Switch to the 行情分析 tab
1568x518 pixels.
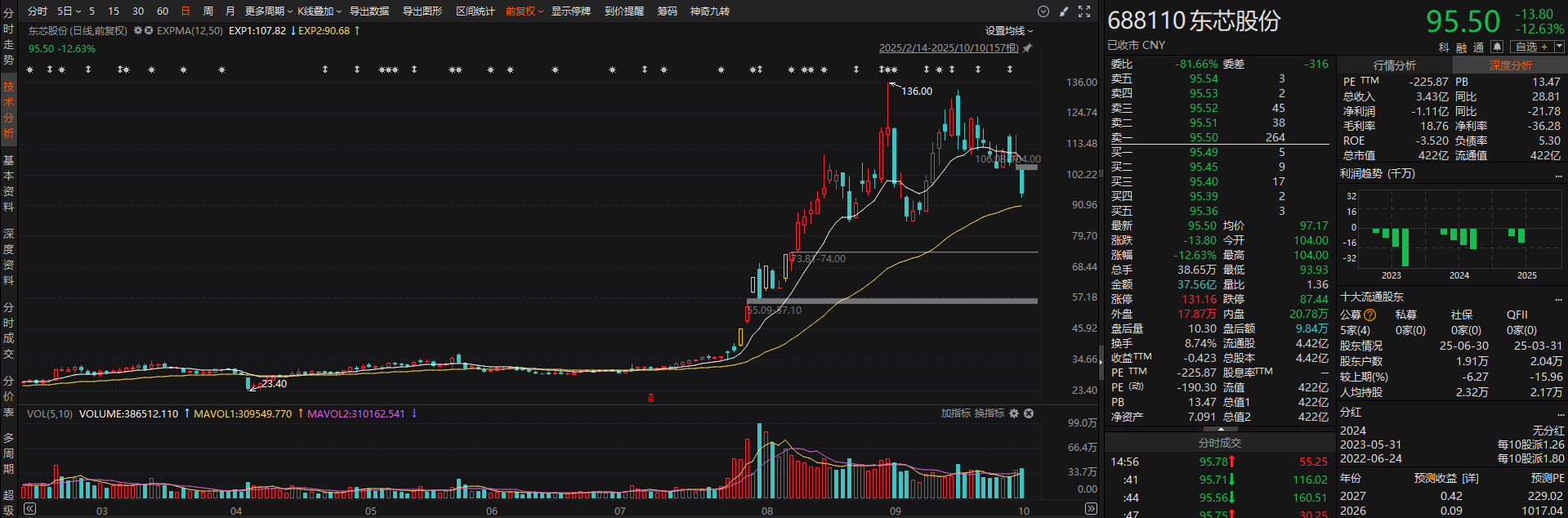coord(1394,65)
